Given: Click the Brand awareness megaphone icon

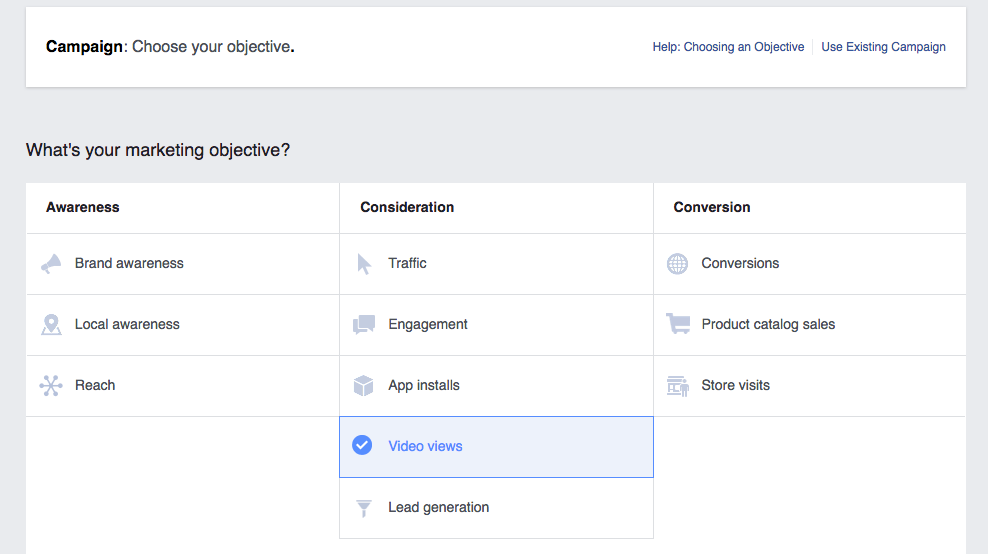Looking at the screenshot, I should tap(51, 263).
